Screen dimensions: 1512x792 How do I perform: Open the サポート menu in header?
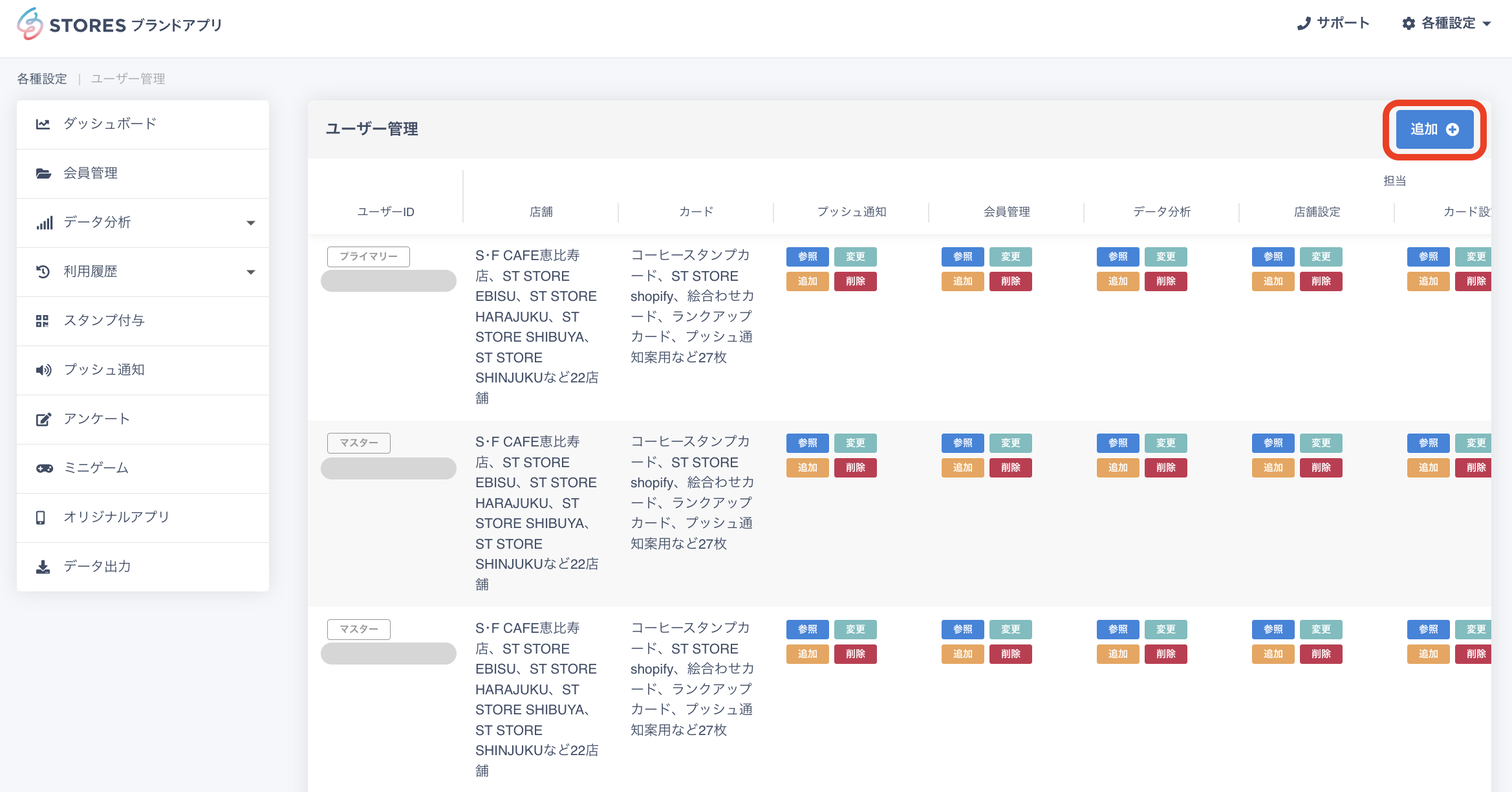click(1334, 23)
